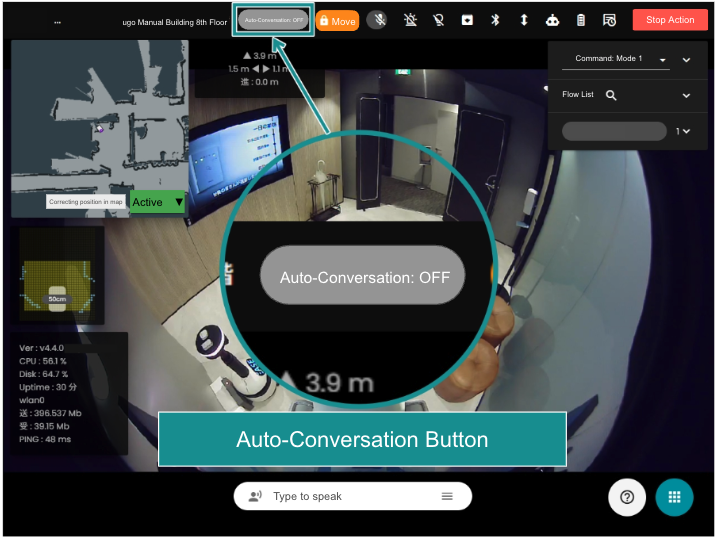Click the 50cm obstacle sensor view
Viewport: 715px width, 538px height.
57,275
